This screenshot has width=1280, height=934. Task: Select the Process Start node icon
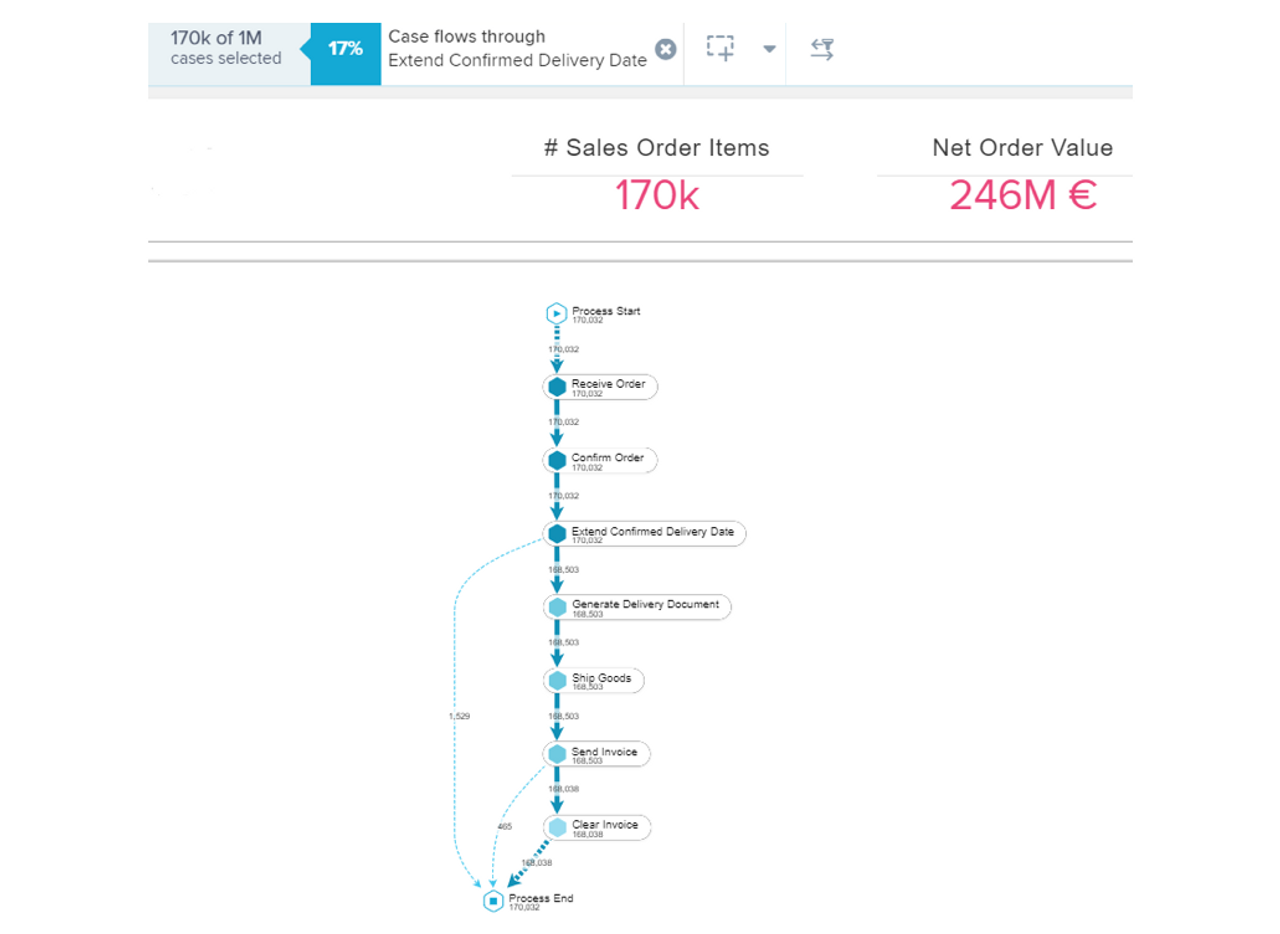tap(556, 314)
